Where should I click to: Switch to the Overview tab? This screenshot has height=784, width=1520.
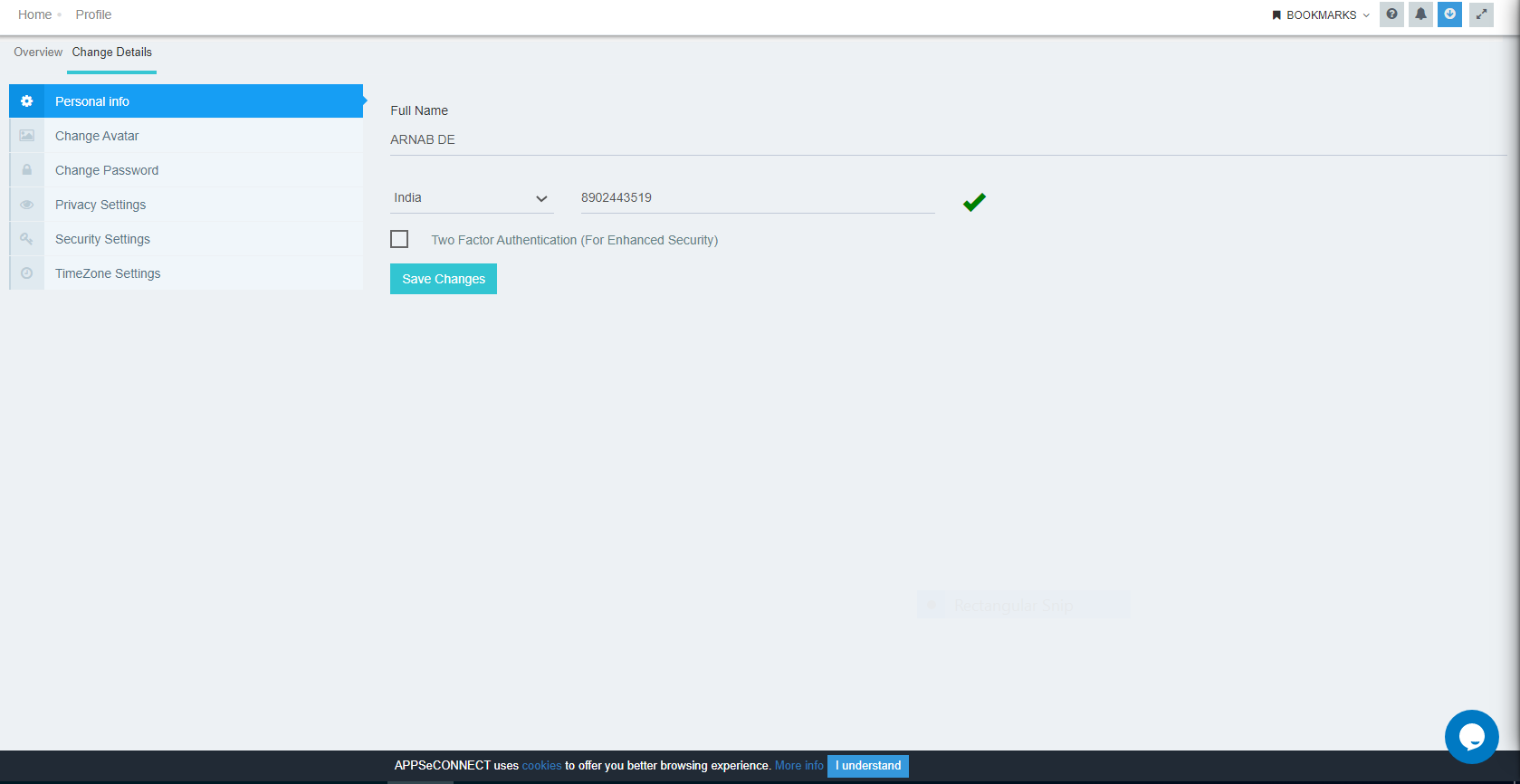click(38, 53)
